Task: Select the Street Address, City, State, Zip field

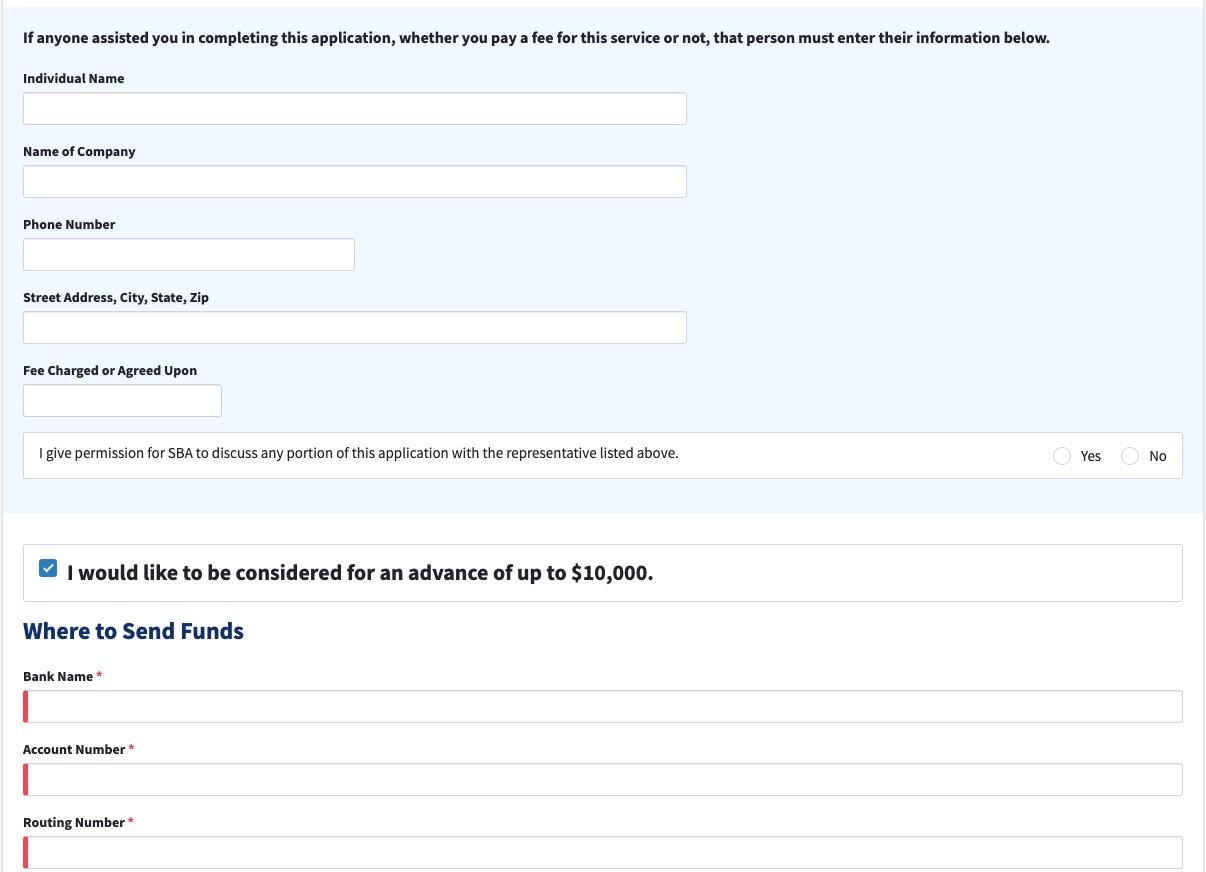Action: click(x=354, y=328)
